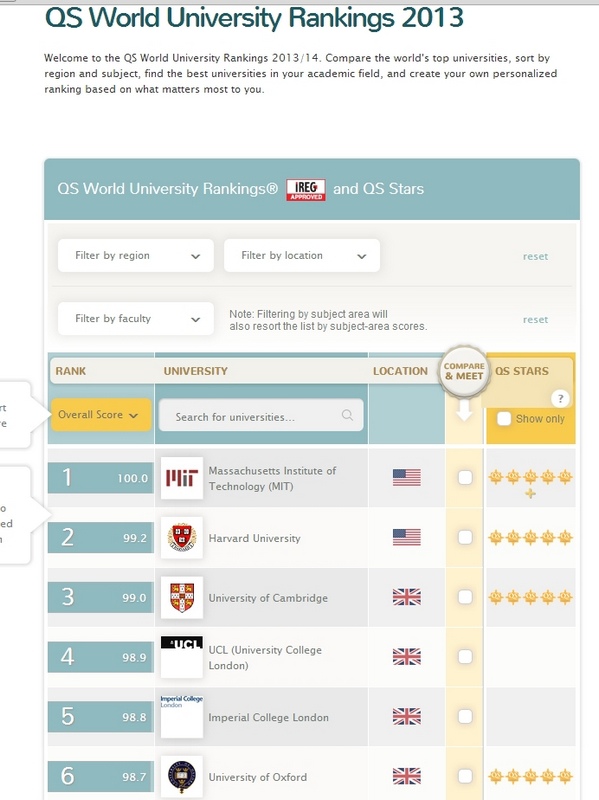The width and height of the screenshot is (599, 800).
Task: Open the Filter by region dropdown
Action: click(x=136, y=256)
